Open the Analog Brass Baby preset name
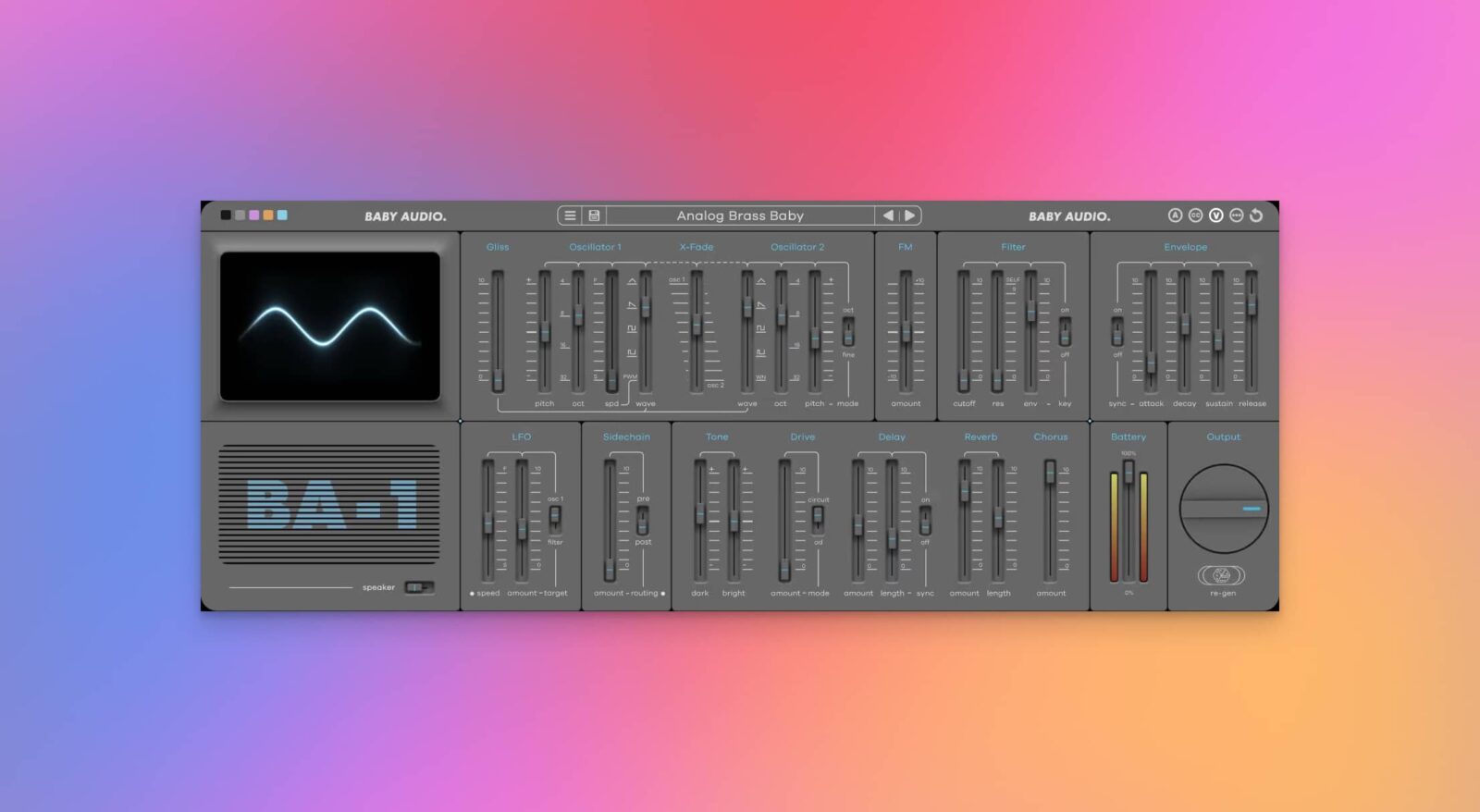Viewport: 1480px width, 812px height. [740, 215]
